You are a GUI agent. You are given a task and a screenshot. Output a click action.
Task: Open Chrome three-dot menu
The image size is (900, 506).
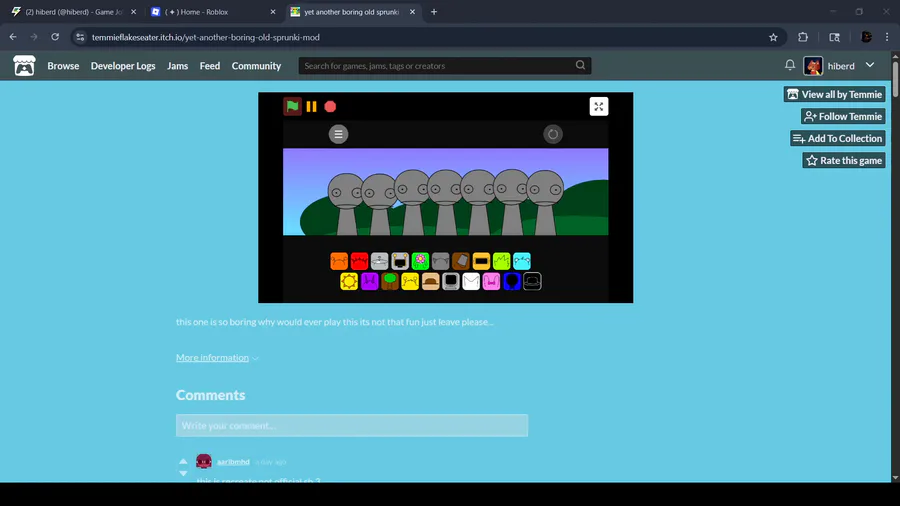tap(887, 37)
